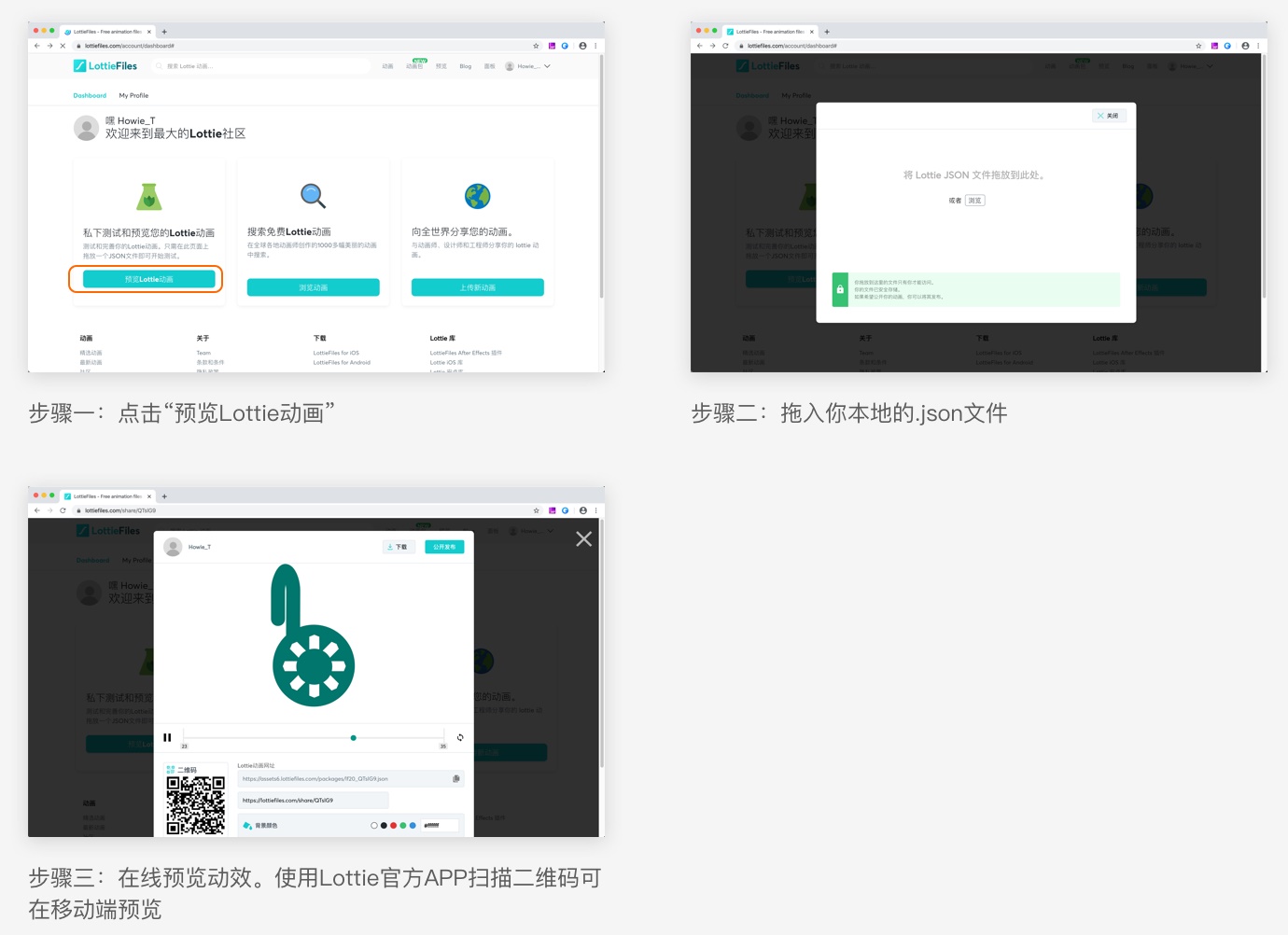This screenshot has height=935, width=1288.
Task: Click the globe illustration on the 分享动画 card
Action: tap(478, 195)
